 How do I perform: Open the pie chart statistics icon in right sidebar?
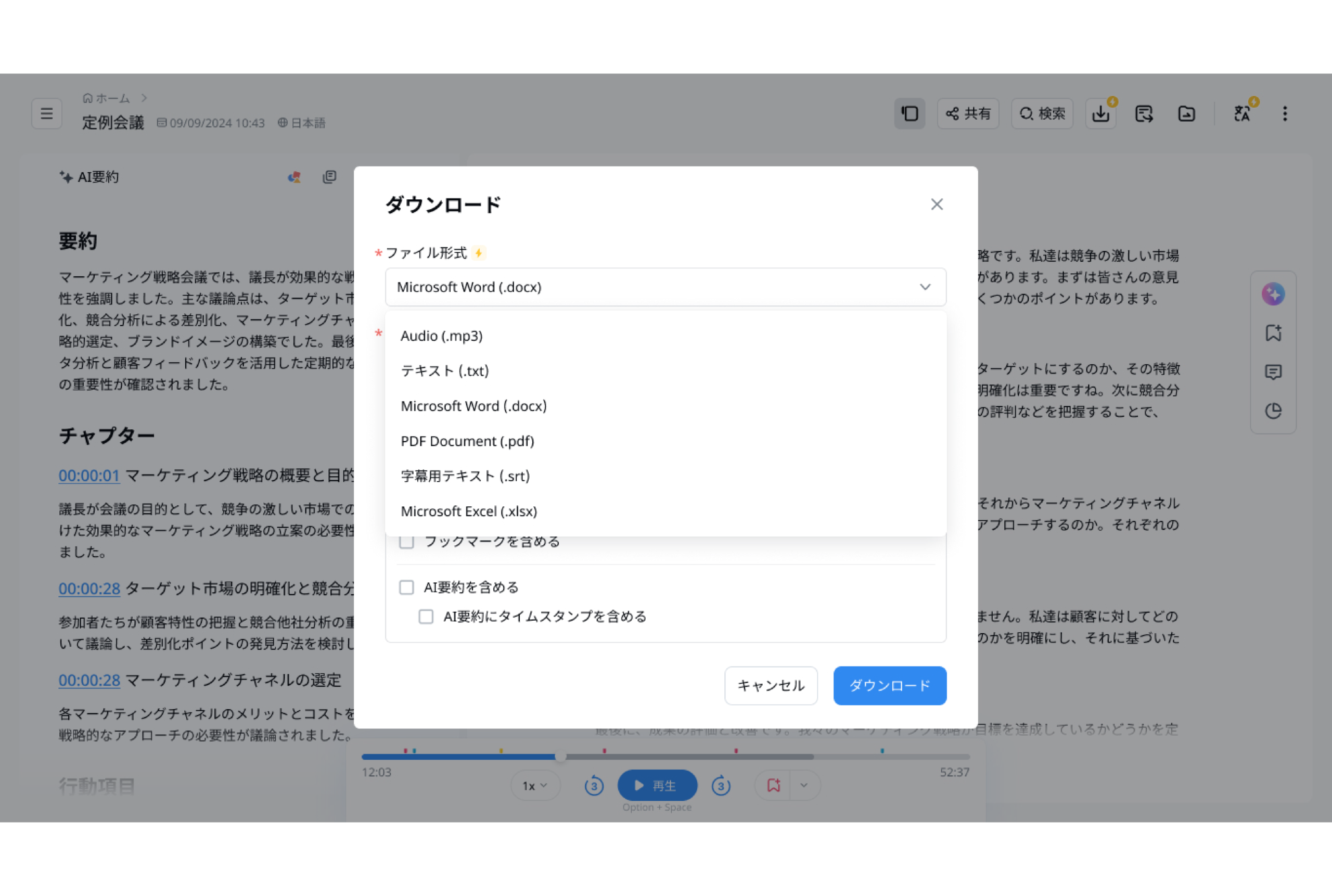pyautogui.click(x=1273, y=411)
